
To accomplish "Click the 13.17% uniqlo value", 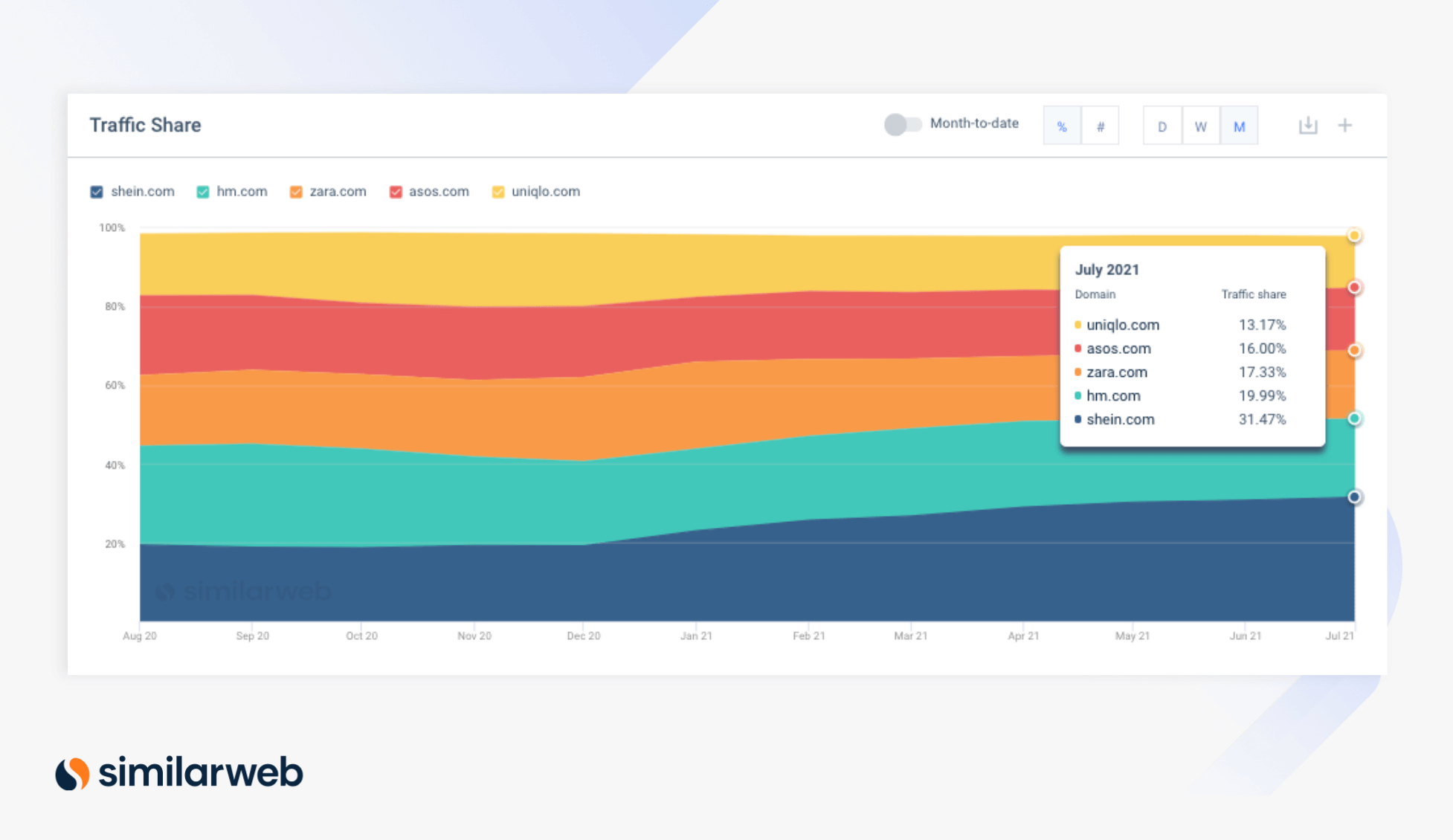I will [x=1262, y=325].
